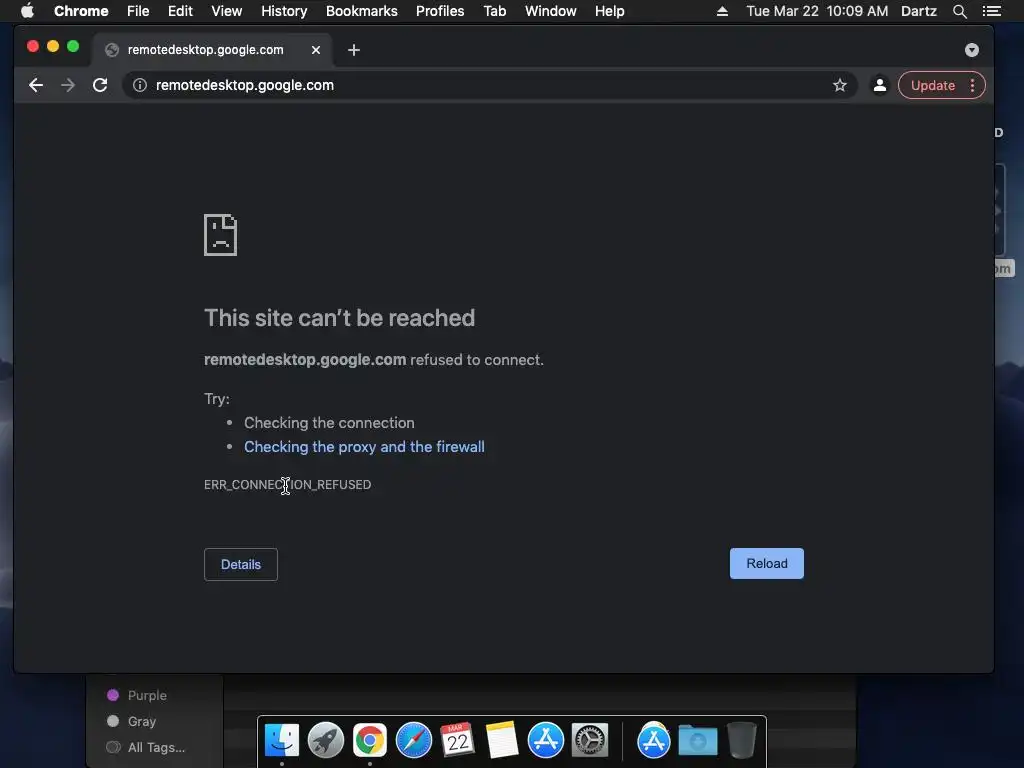This screenshot has height=768, width=1024.
Task: Open Checking the proxy and the firewall link
Action: (x=364, y=447)
